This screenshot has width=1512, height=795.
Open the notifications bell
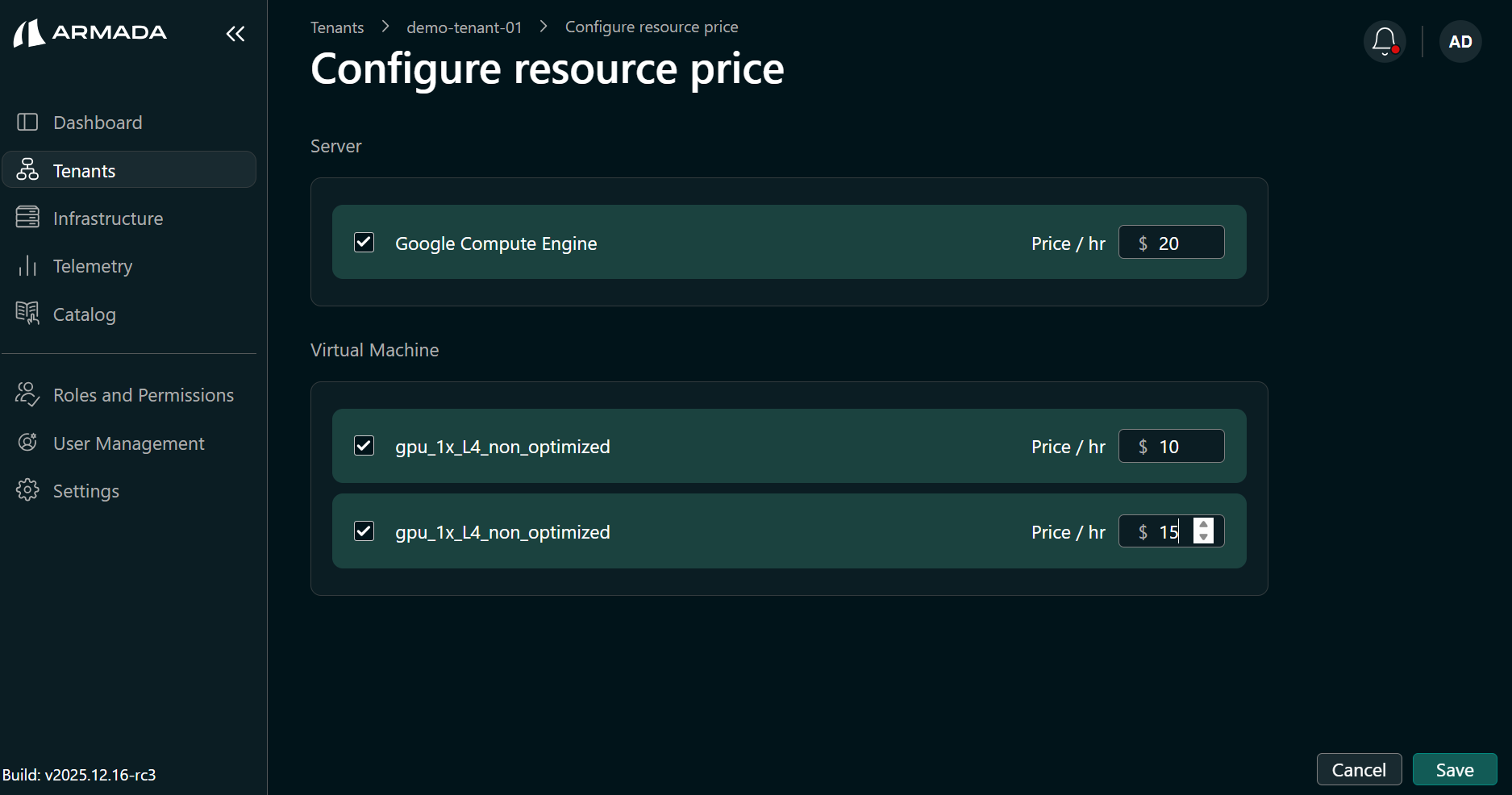[1384, 40]
